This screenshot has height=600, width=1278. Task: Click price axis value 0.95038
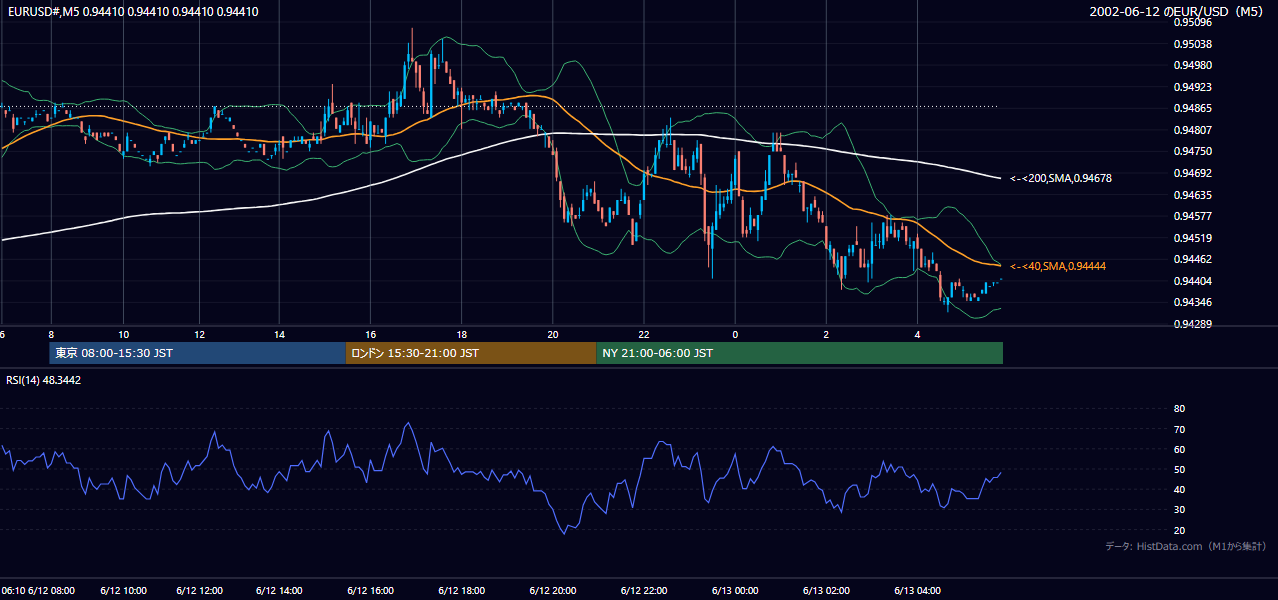1192,44
